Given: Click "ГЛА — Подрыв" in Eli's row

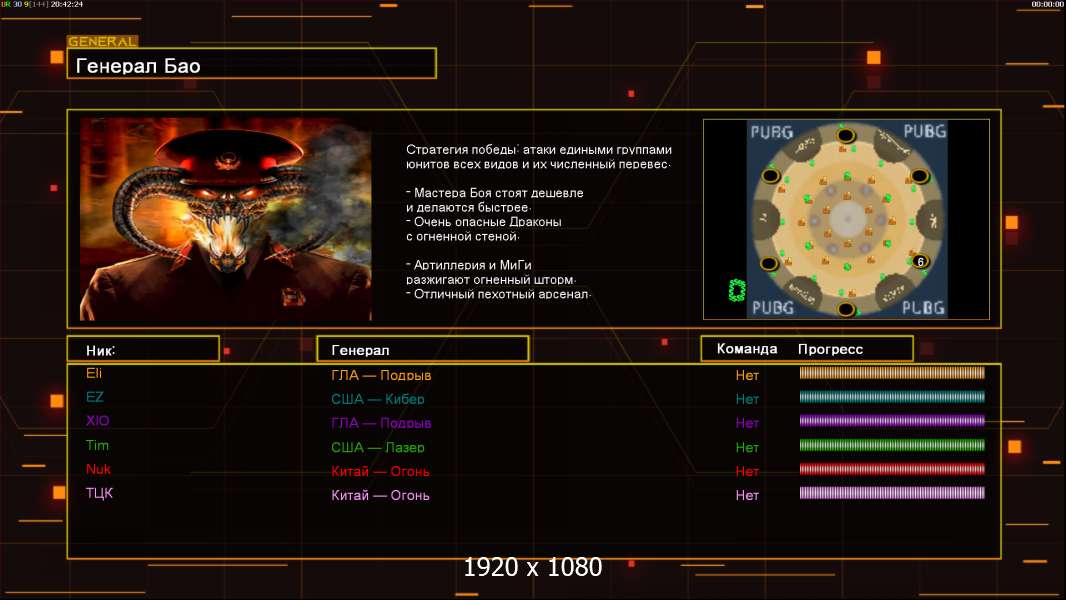Looking at the screenshot, I should tap(381, 375).
